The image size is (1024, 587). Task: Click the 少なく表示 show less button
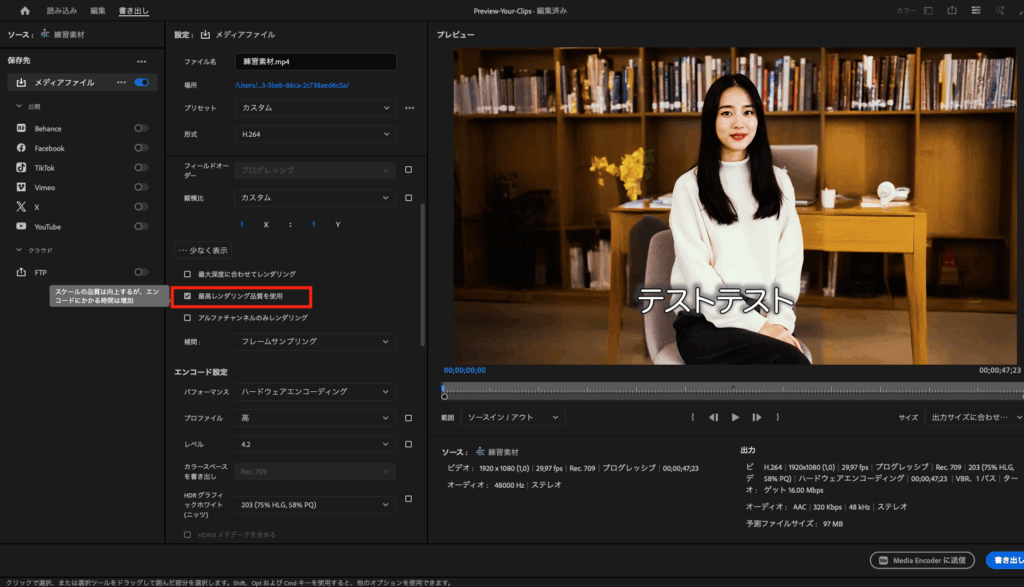tap(202, 250)
